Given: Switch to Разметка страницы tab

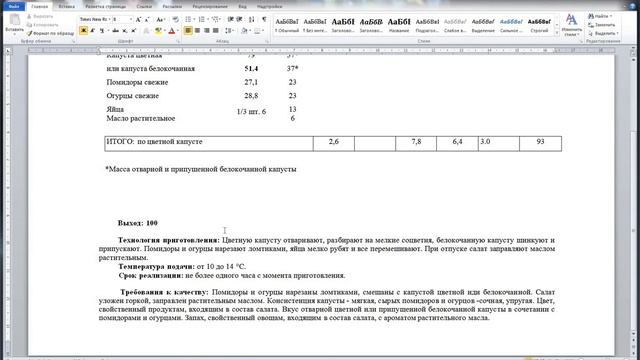Looking at the screenshot, I should [x=105, y=7].
